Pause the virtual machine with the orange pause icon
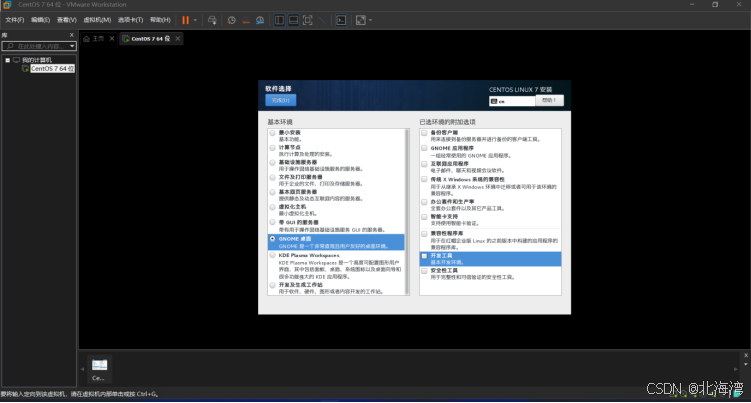 click(185, 20)
